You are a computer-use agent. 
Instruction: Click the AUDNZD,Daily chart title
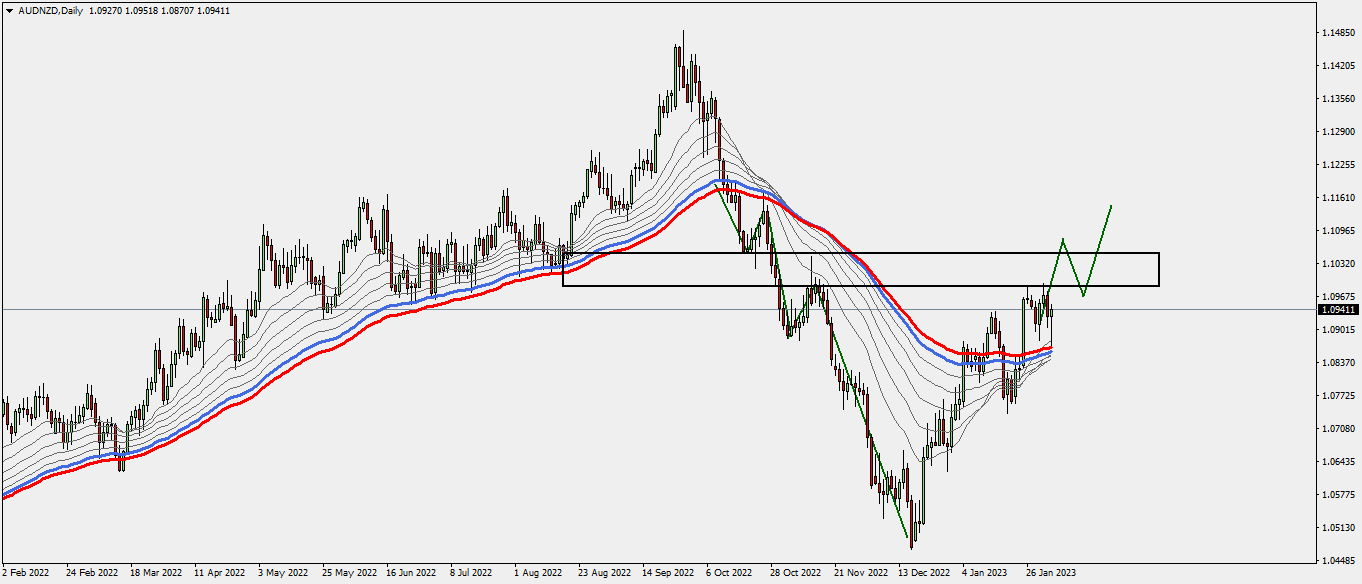(x=51, y=10)
